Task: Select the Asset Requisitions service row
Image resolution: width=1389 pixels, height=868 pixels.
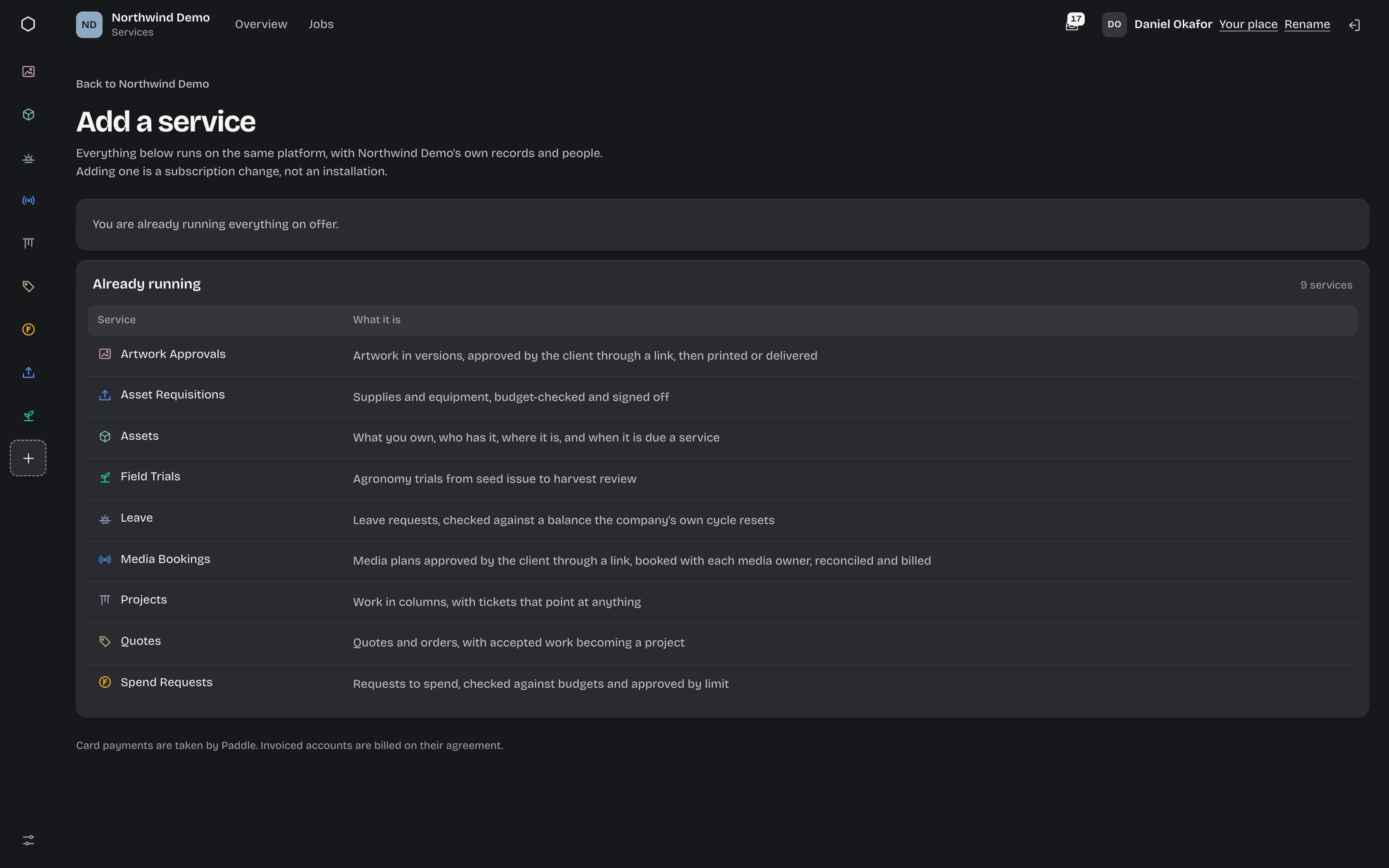Action: click(722, 397)
